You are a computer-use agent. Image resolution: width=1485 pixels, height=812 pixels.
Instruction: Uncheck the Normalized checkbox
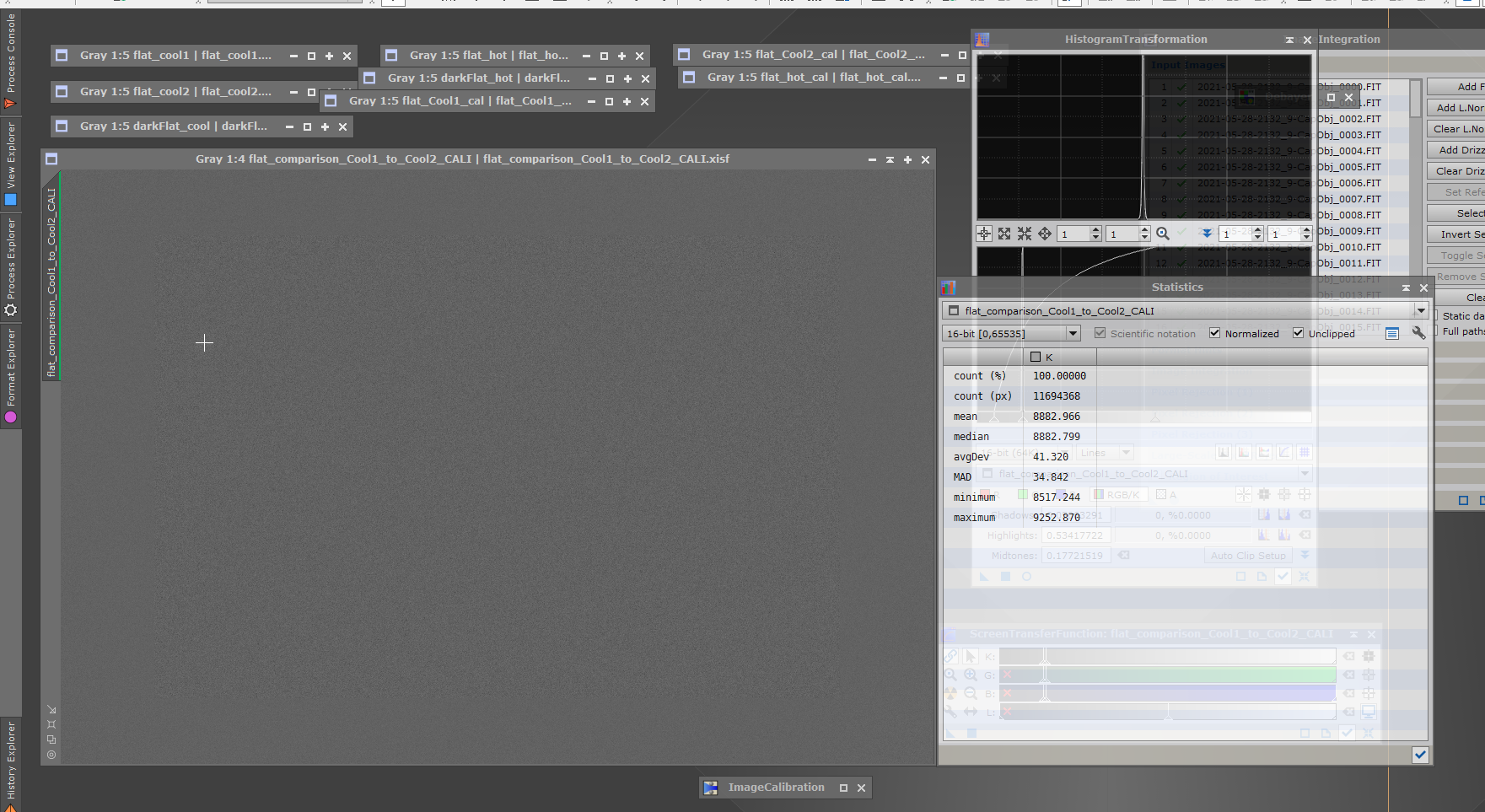[x=1214, y=333]
